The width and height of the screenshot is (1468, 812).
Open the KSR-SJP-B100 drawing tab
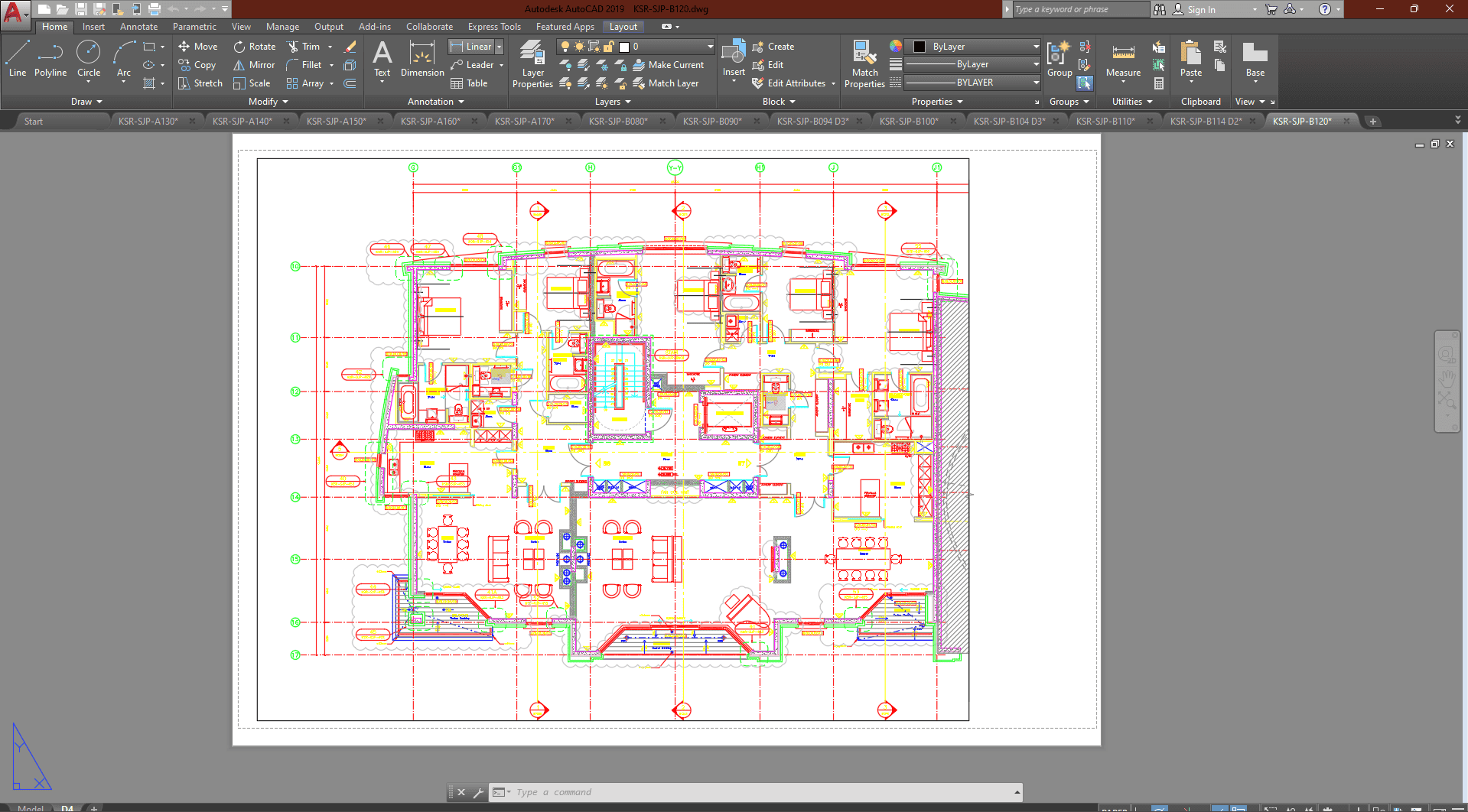909,121
